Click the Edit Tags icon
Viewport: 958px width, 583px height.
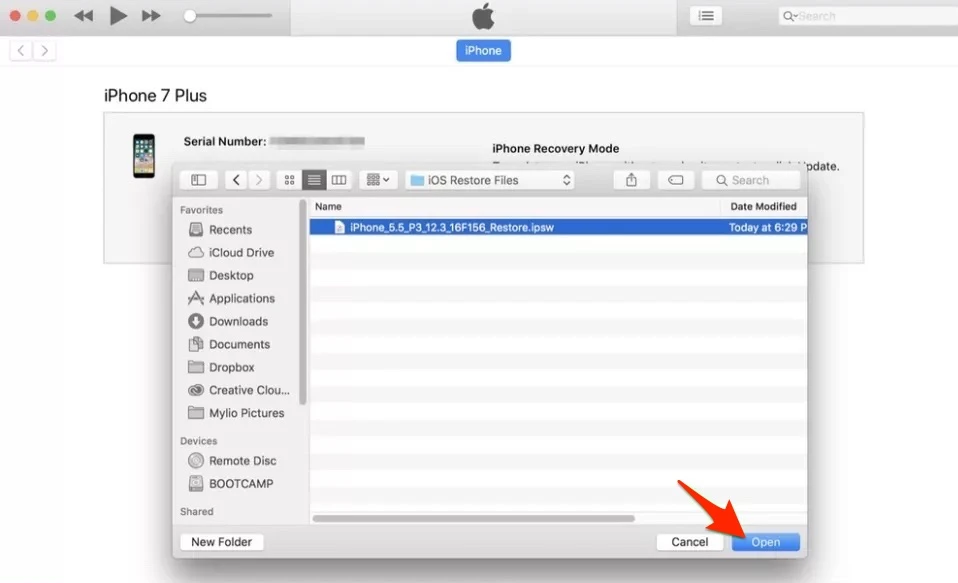675,180
